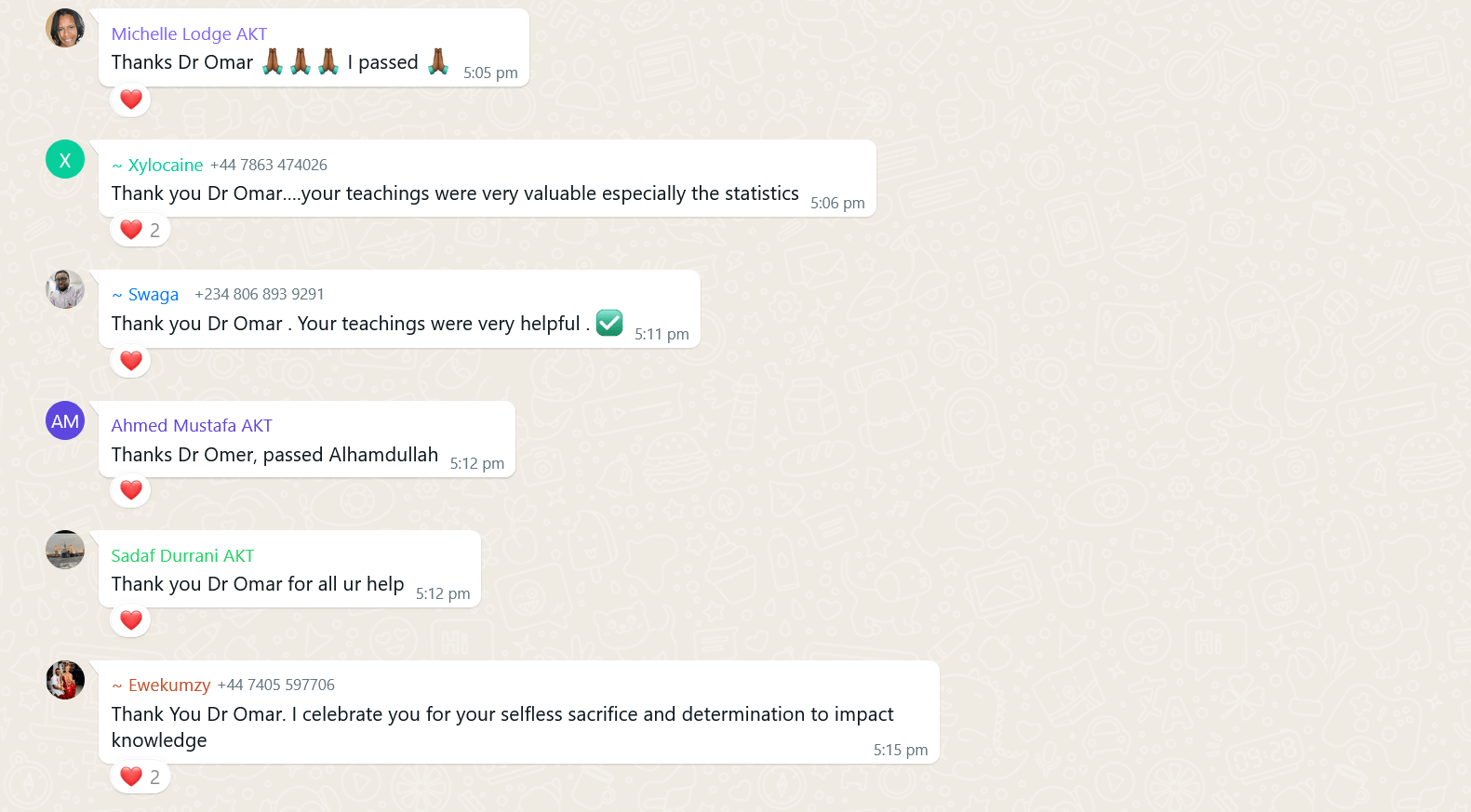
Task: Click heart reaction under Michelle Lodge's message
Action: click(130, 100)
